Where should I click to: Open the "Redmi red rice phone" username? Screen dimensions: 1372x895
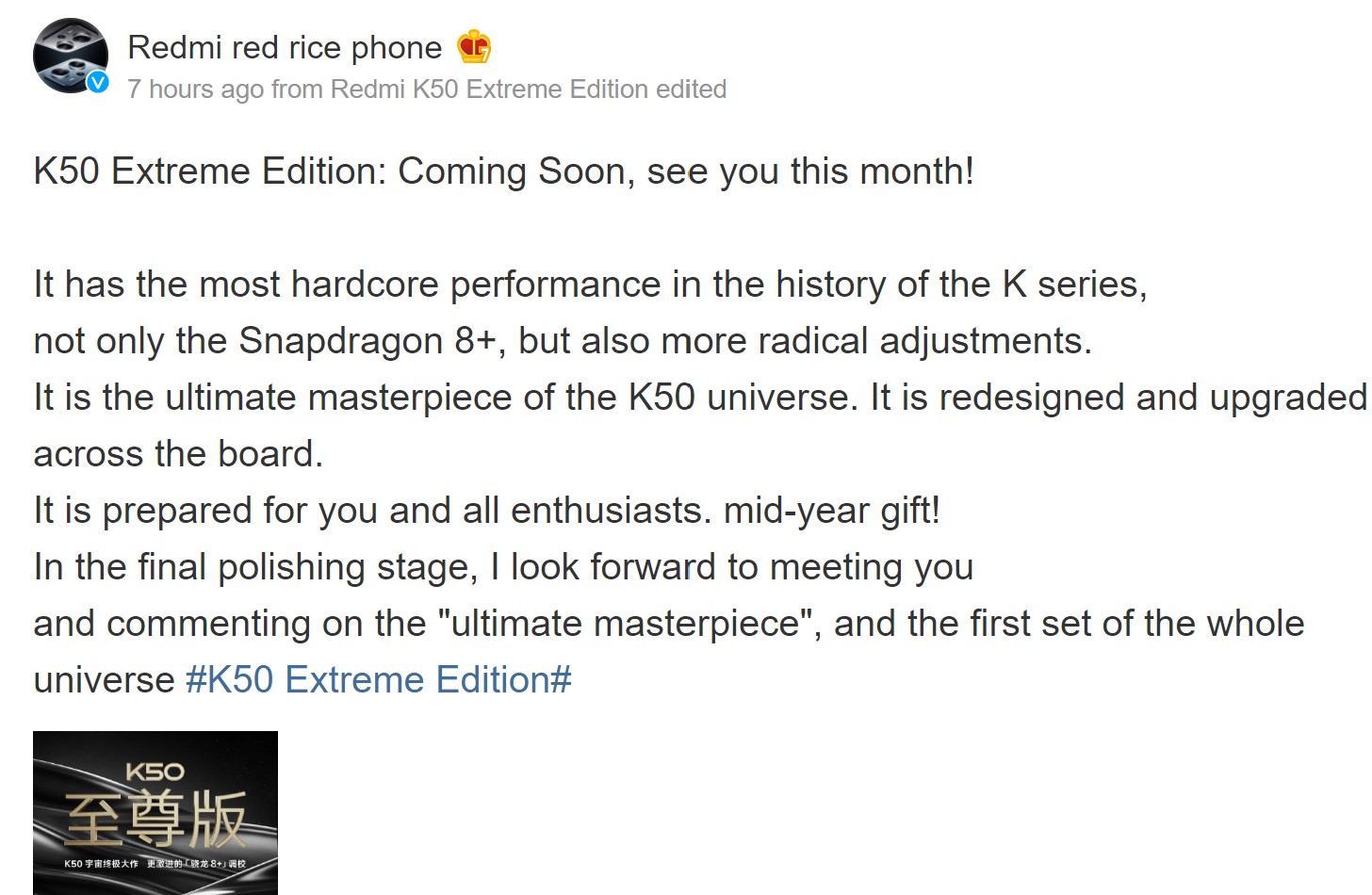point(283,47)
